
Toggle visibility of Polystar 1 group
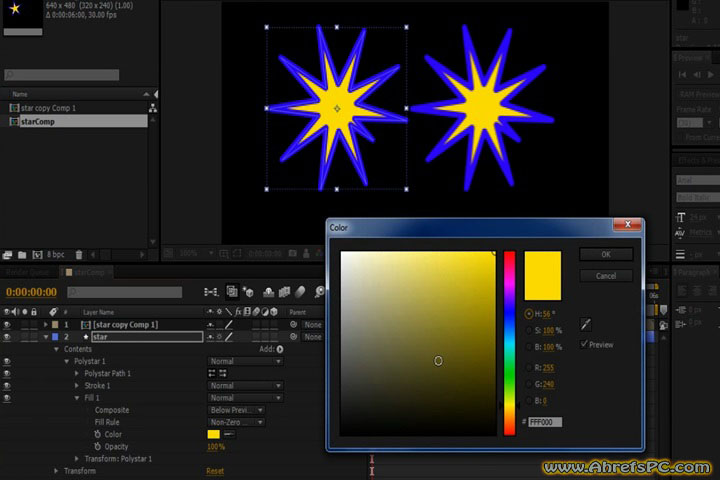[7, 361]
